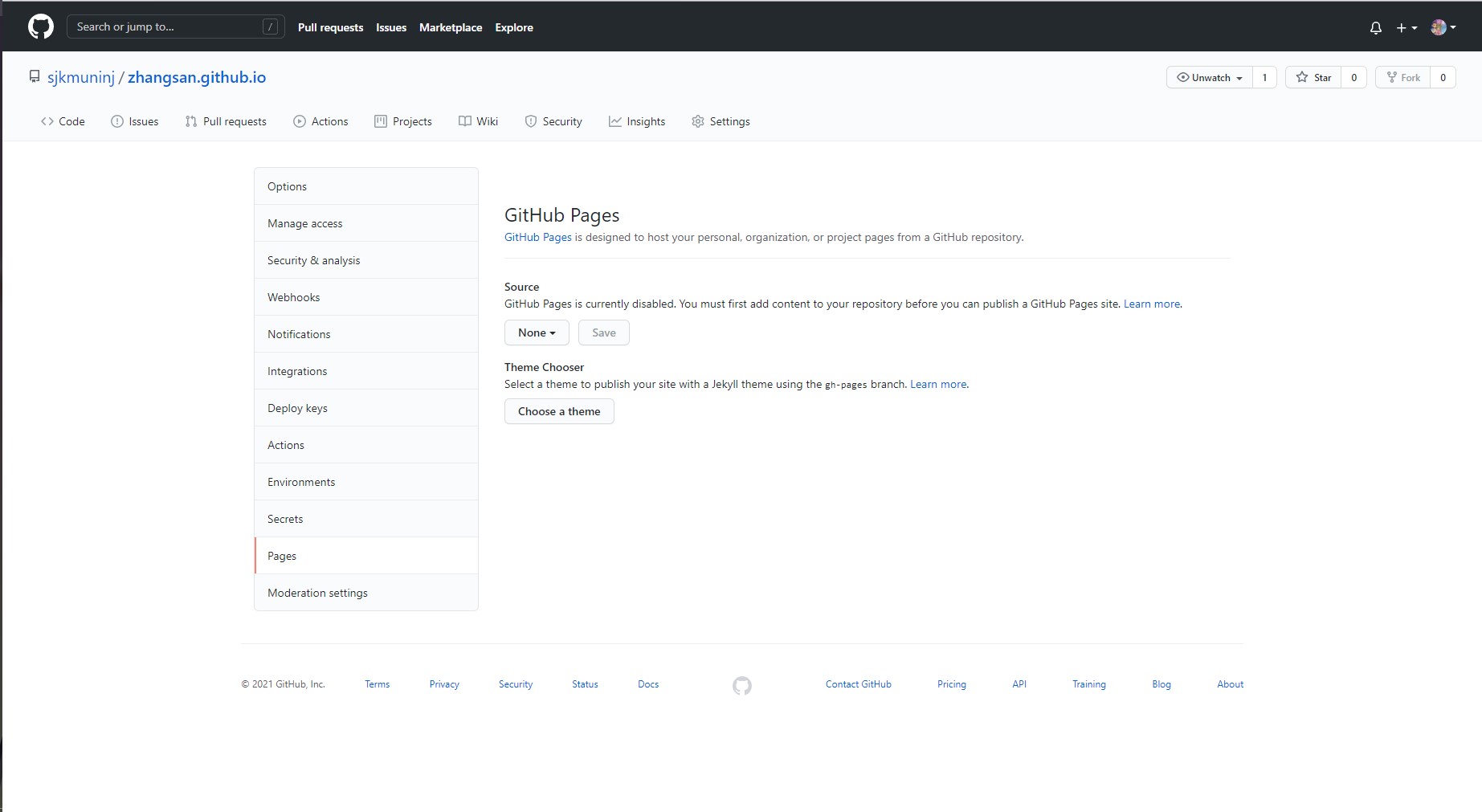Go to sjkmuninj user profile link
The image size is (1482, 812).
81,77
